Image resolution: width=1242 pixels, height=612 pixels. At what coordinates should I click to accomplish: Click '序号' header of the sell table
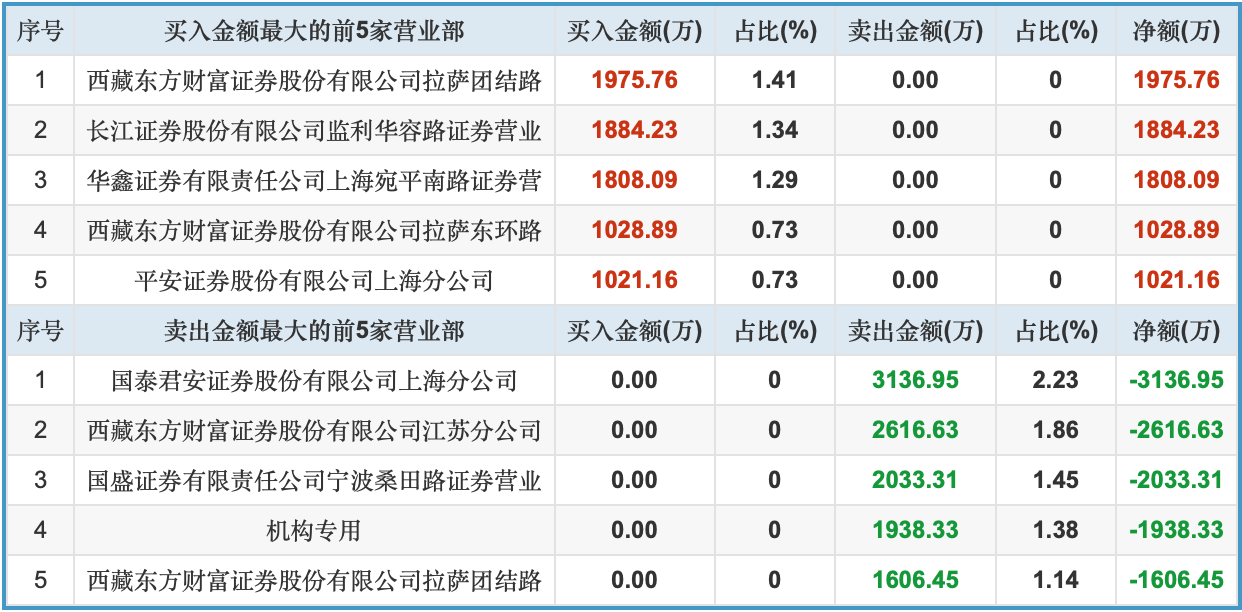pos(40,330)
